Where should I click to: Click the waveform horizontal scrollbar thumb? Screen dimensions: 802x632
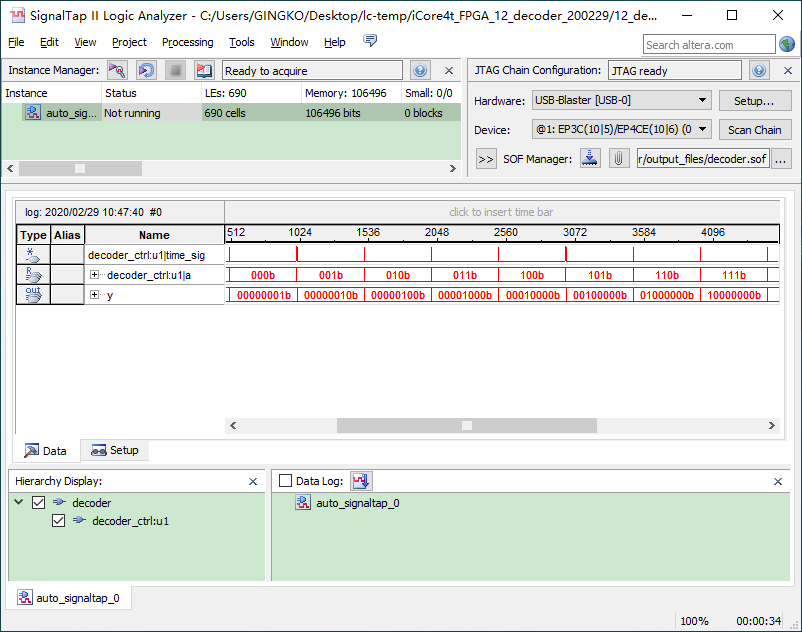point(466,425)
